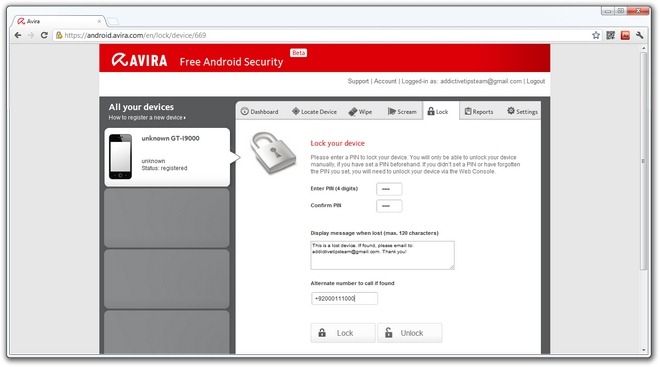Select the GT-I9000 phone thumbnail
660x367 pixels.
click(x=120, y=157)
